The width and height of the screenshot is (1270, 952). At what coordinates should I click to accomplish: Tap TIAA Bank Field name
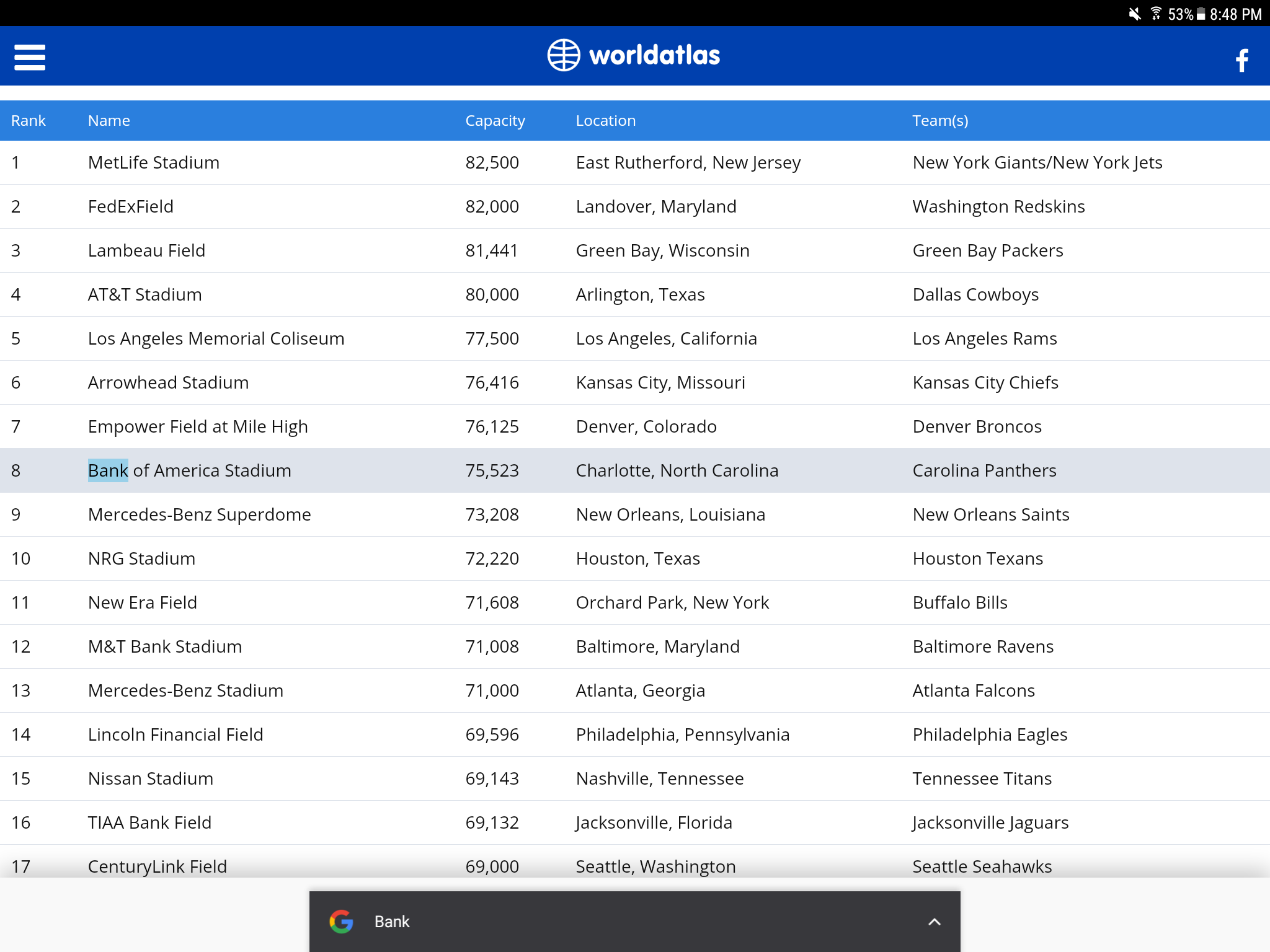tap(150, 822)
